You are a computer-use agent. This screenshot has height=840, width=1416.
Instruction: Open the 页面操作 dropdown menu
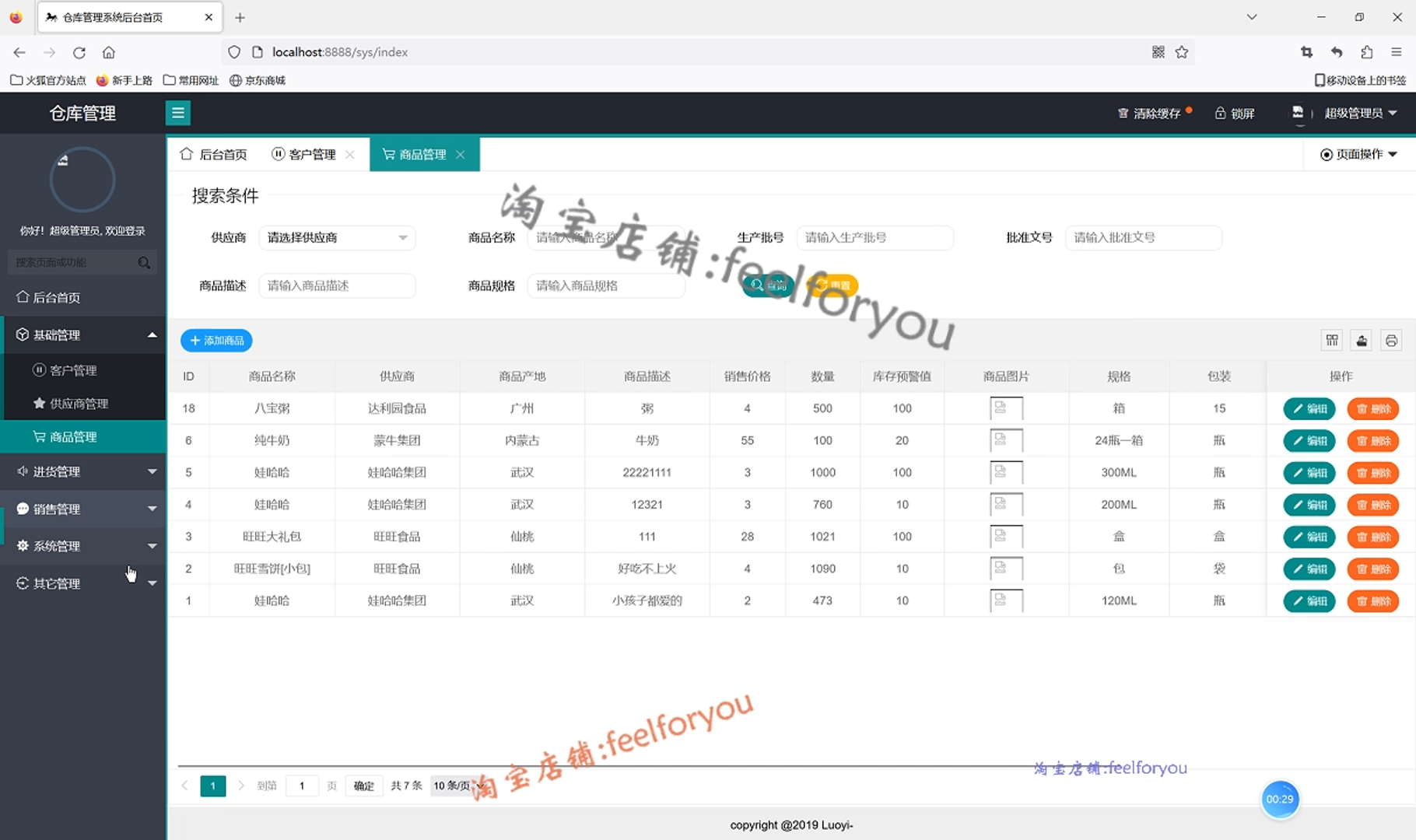pyautogui.click(x=1358, y=154)
